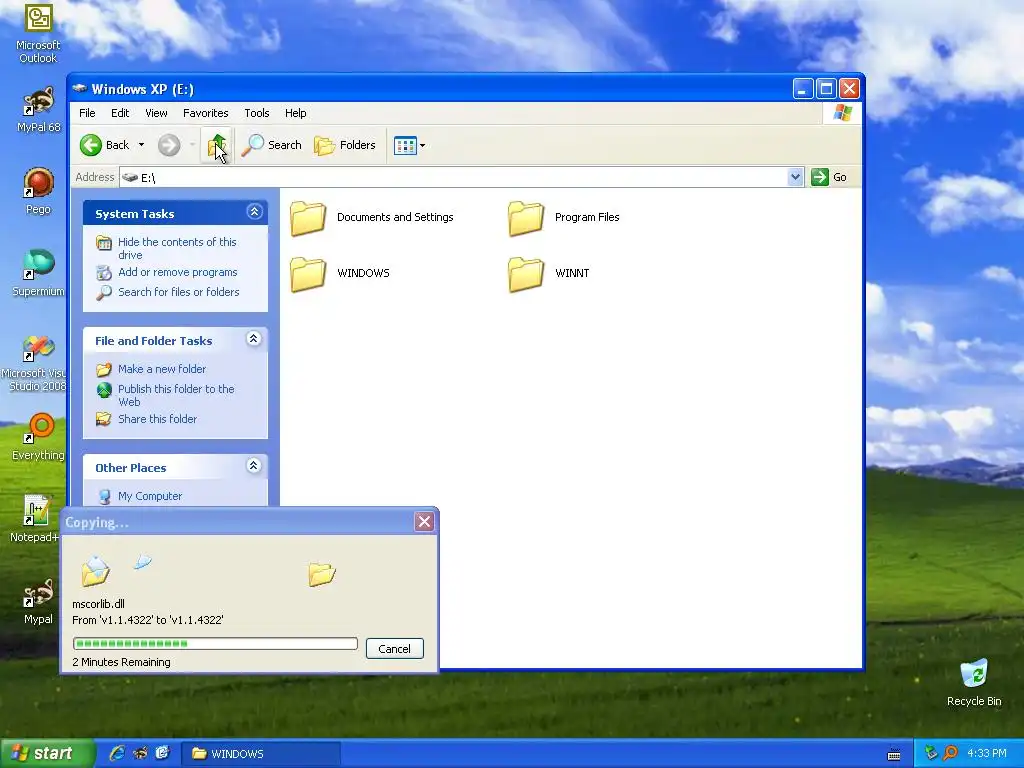Click Publish this folder to the Web
This screenshot has width=1024, height=768.
click(x=176, y=395)
